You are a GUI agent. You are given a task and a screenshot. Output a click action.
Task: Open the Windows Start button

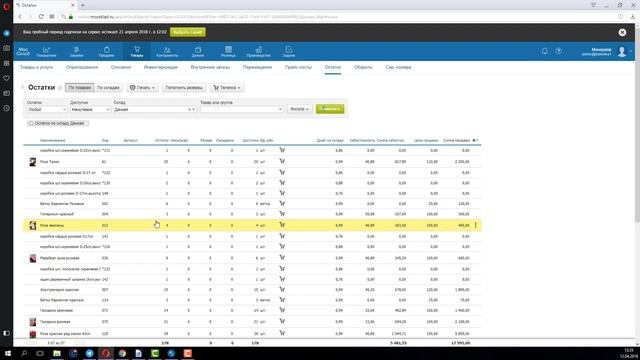pos(7,353)
